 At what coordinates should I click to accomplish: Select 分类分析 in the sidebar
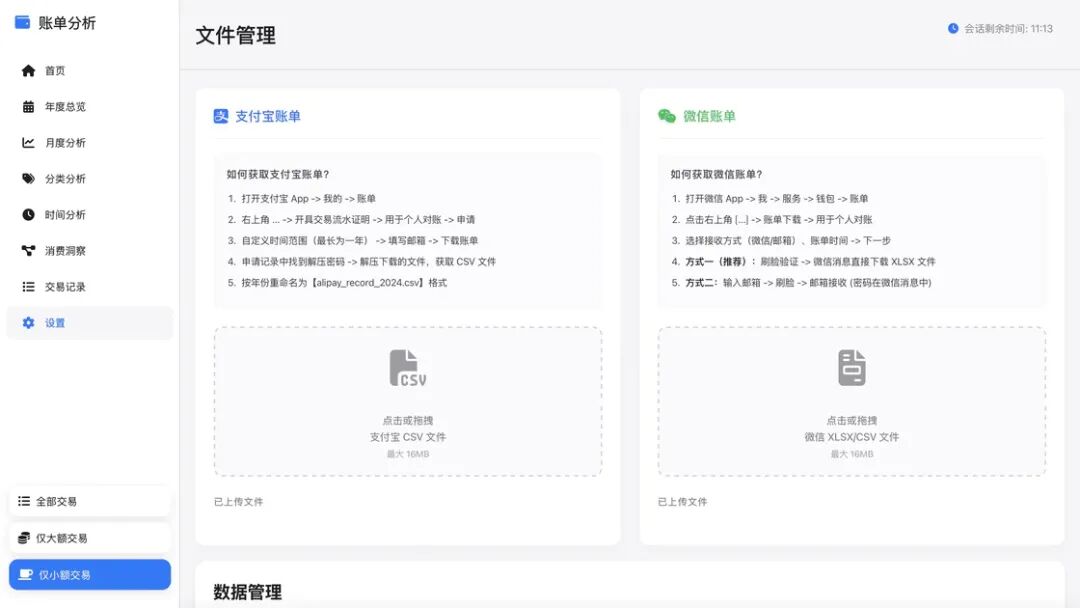(x=90, y=179)
